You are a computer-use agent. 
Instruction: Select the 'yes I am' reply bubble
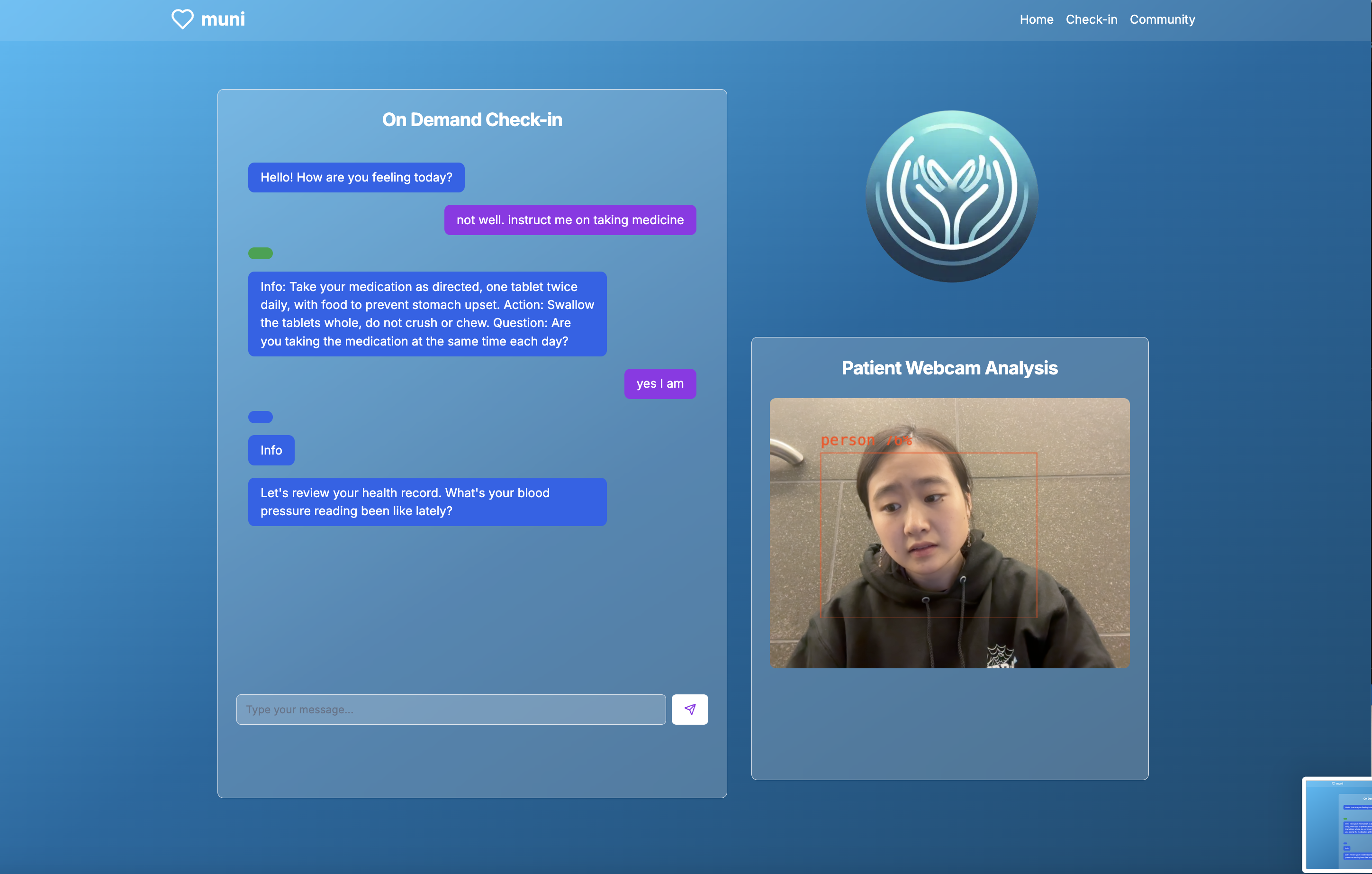click(660, 384)
